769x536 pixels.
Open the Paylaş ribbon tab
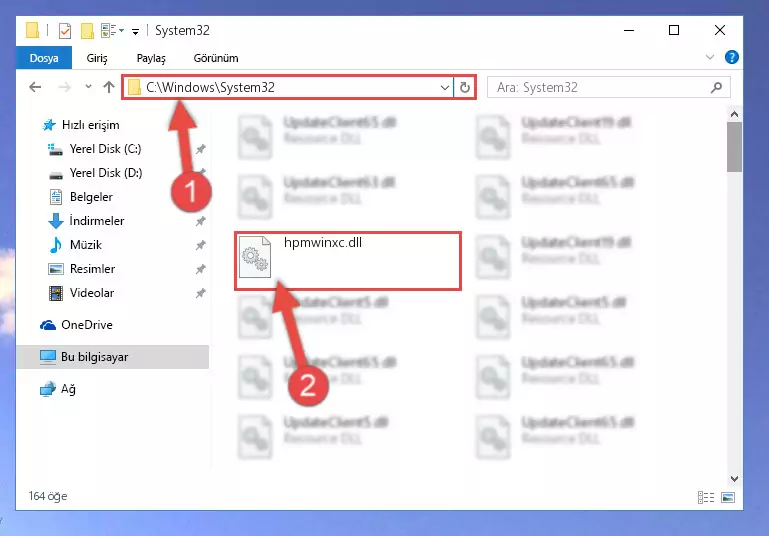[x=151, y=58]
